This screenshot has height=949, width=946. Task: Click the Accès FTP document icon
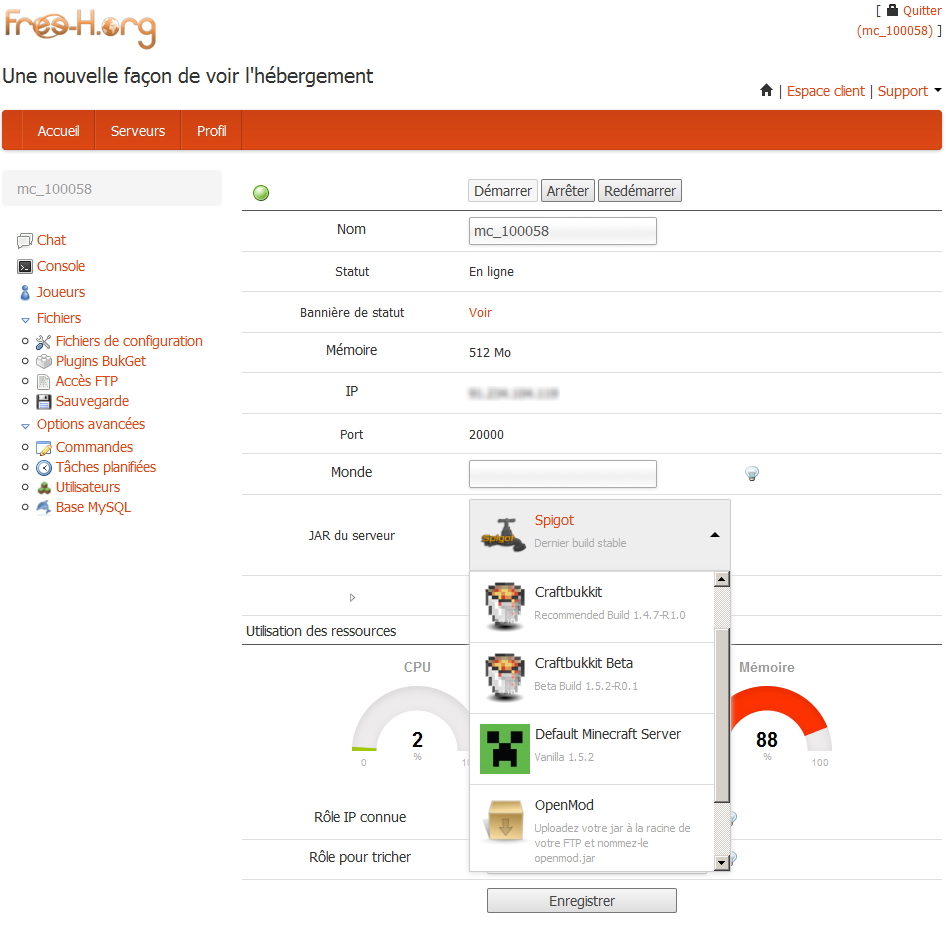click(x=43, y=382)
